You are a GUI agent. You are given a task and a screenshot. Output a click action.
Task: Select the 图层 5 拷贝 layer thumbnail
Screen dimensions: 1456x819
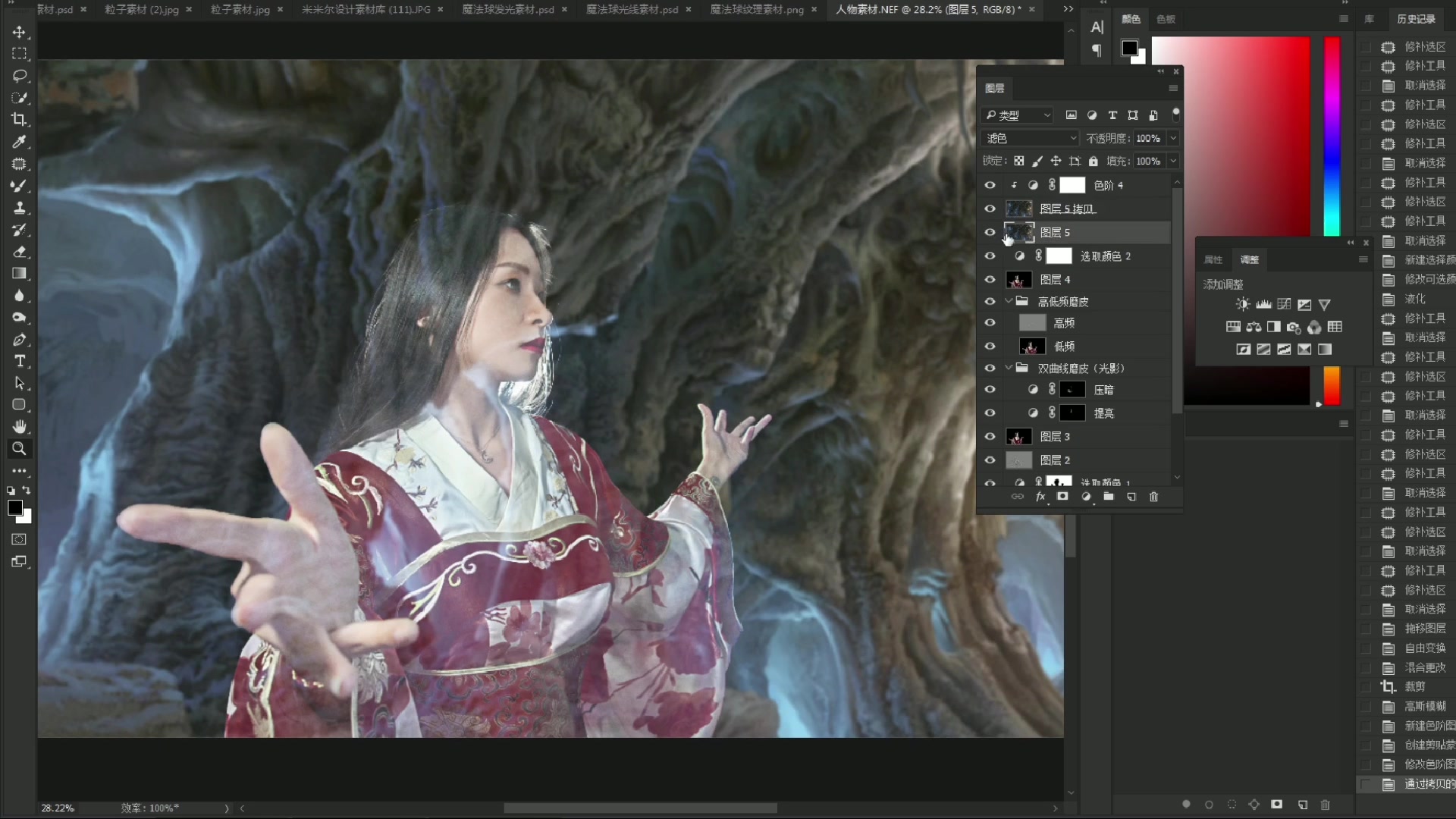click(x=1018, y=209)
